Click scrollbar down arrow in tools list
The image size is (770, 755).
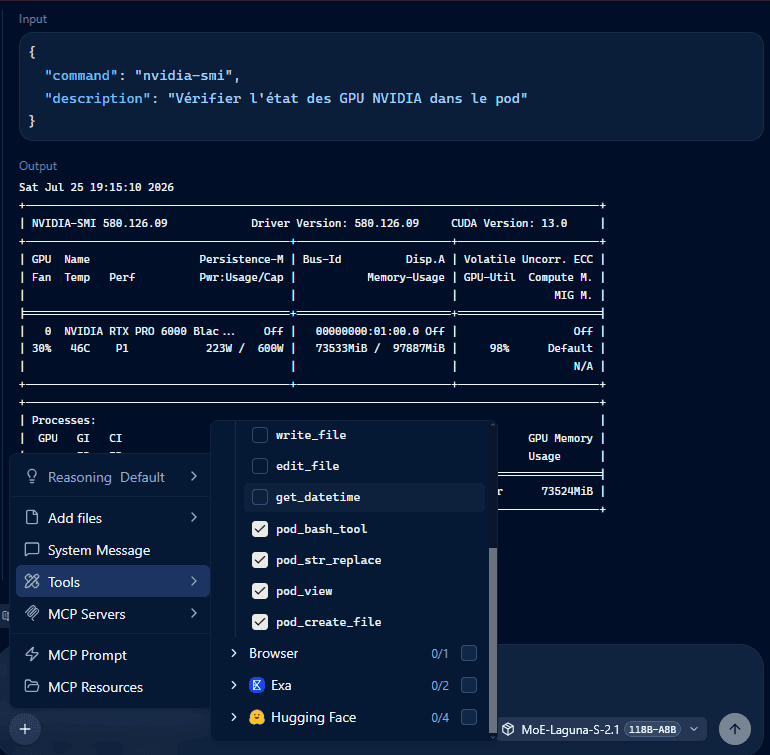[x=493, y=736]
